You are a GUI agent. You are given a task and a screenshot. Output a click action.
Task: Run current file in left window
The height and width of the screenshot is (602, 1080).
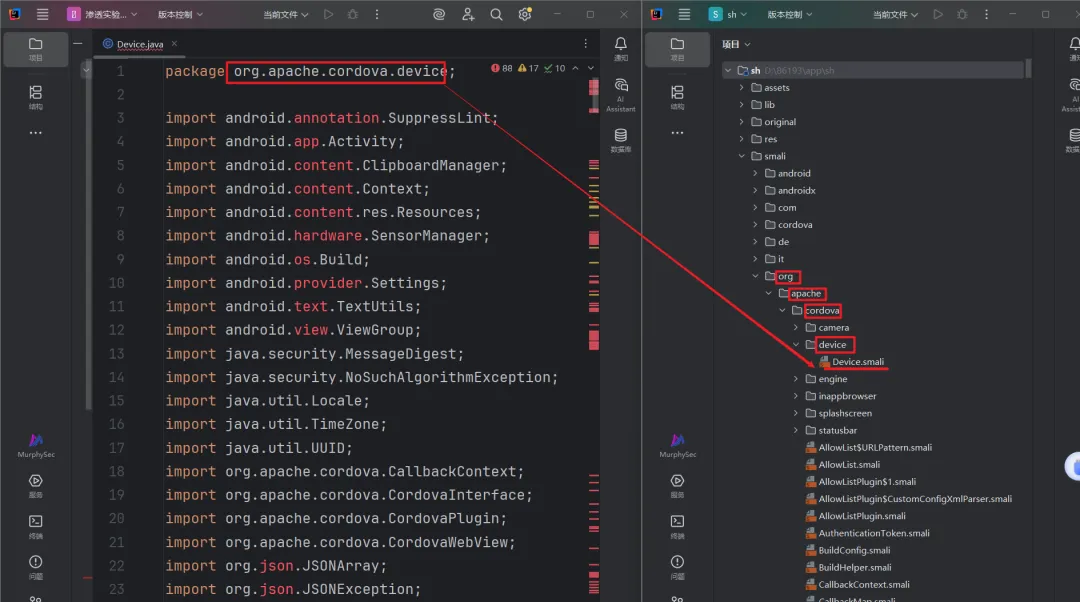(x=329, y=14)
